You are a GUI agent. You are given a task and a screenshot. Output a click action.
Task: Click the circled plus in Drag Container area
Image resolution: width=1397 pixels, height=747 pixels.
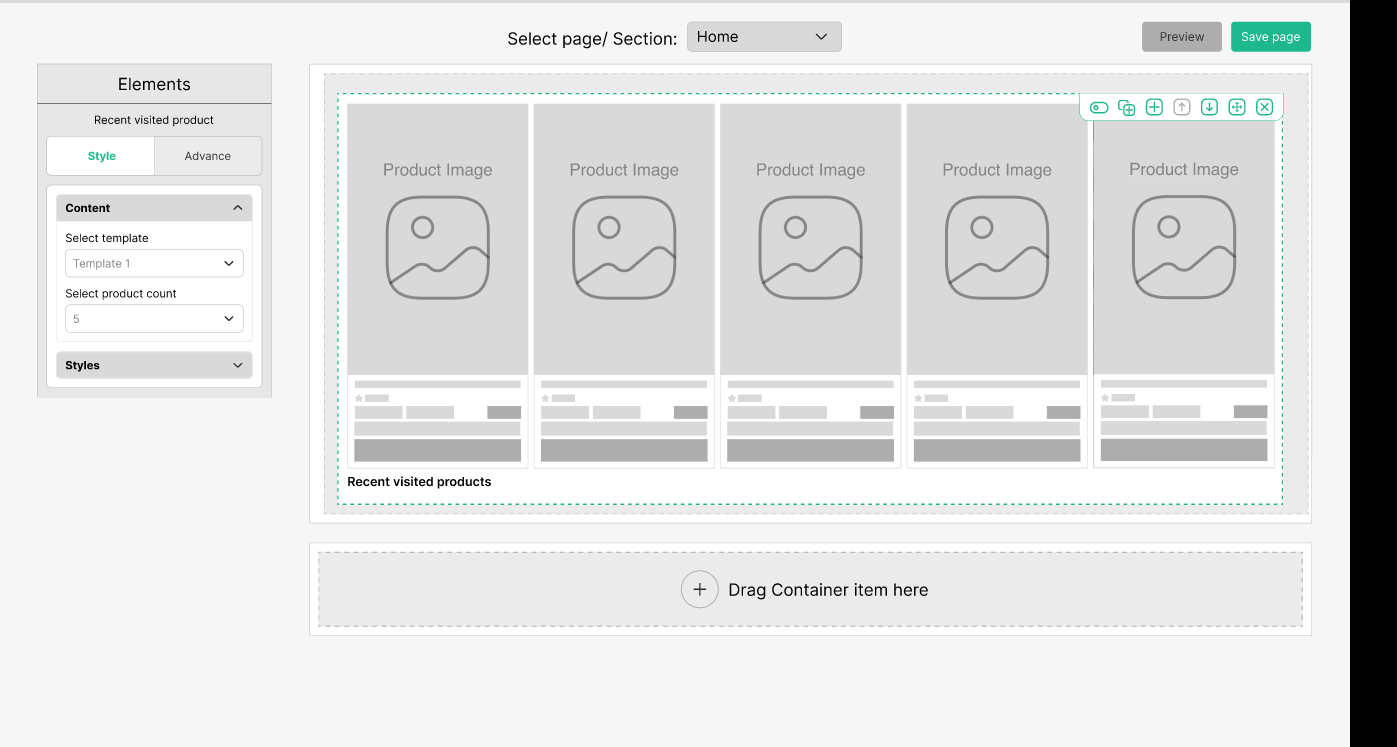[x=700, y=590]
